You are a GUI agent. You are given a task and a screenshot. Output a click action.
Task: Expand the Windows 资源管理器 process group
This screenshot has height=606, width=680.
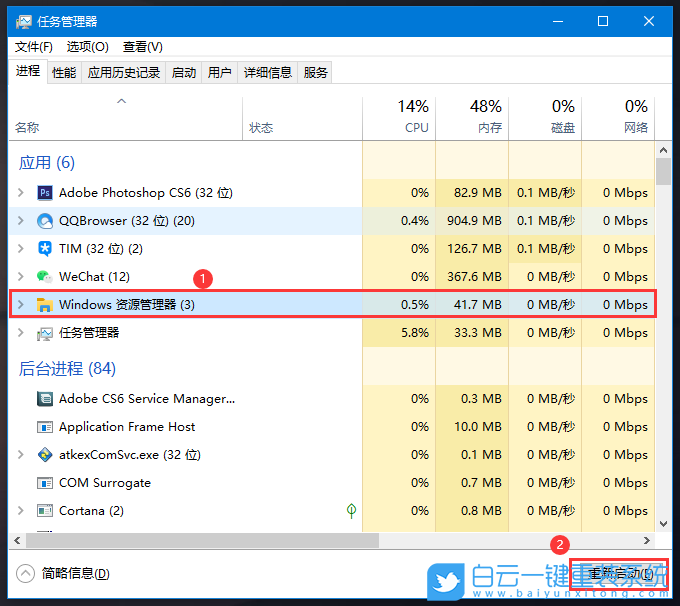click(x=20, y=305)
